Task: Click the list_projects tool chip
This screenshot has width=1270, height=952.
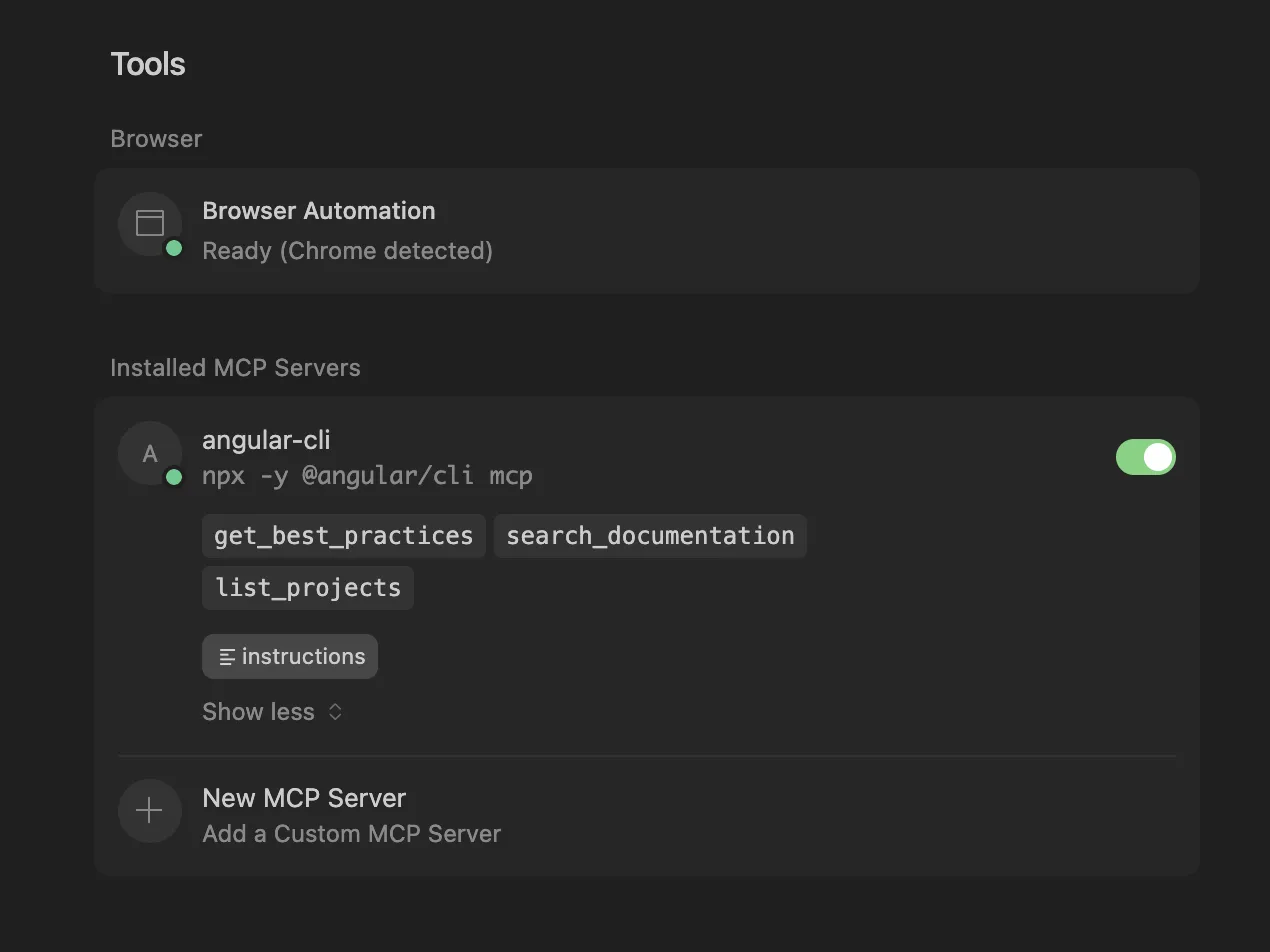Action: click(307, 588)
